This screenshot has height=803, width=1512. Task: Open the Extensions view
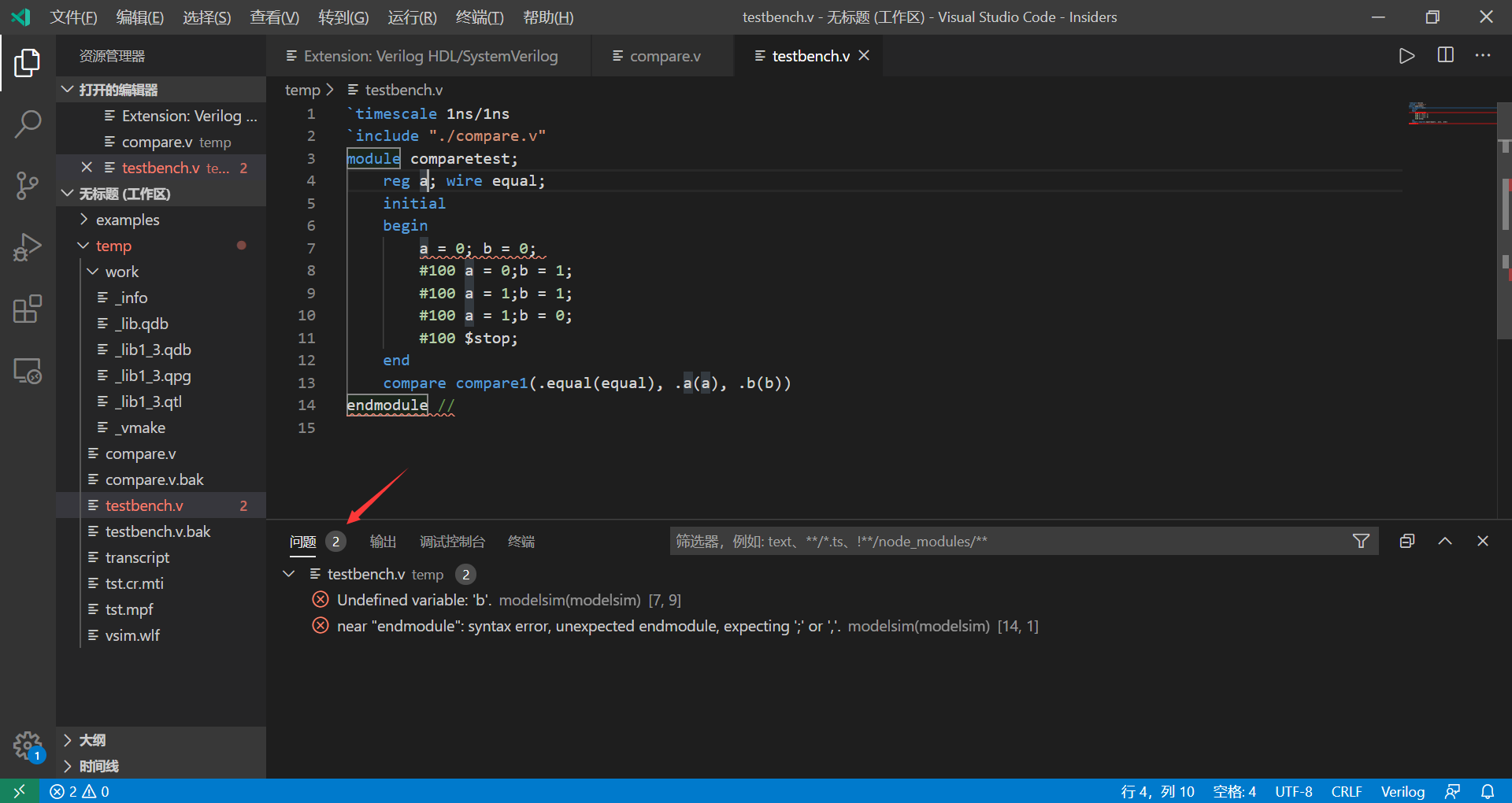click(x=28, y=309)
